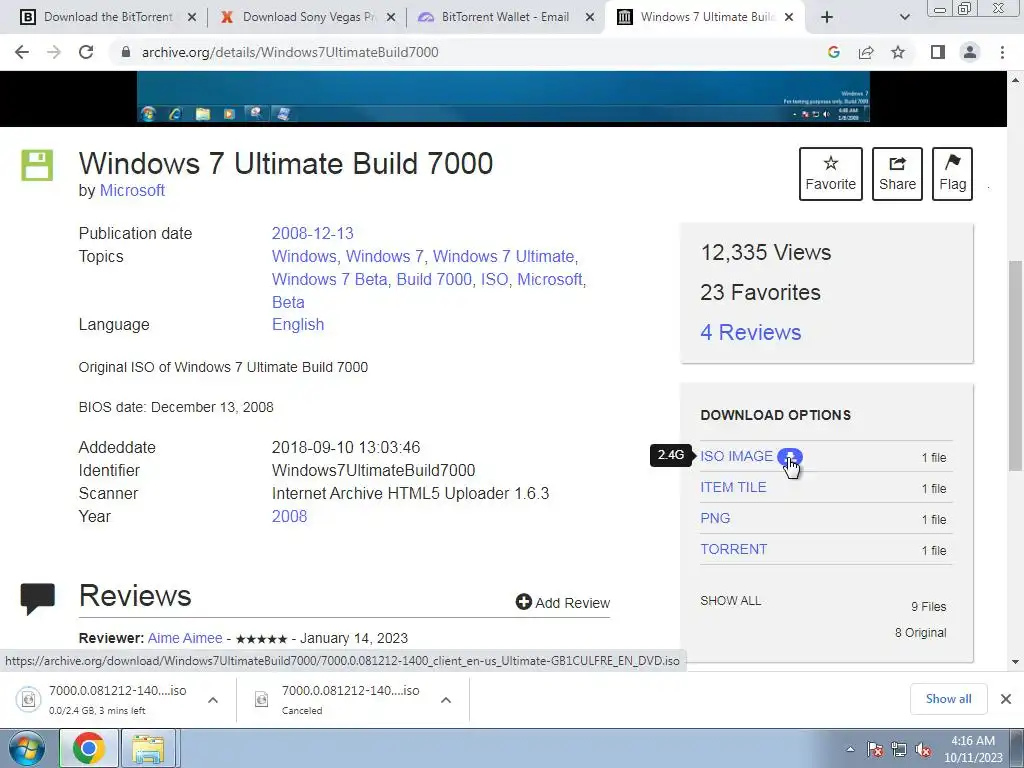This screenshot has height=768, width=1024.
Task: Click the English language link
Action: pyautogui.click(x=298, y=325)
